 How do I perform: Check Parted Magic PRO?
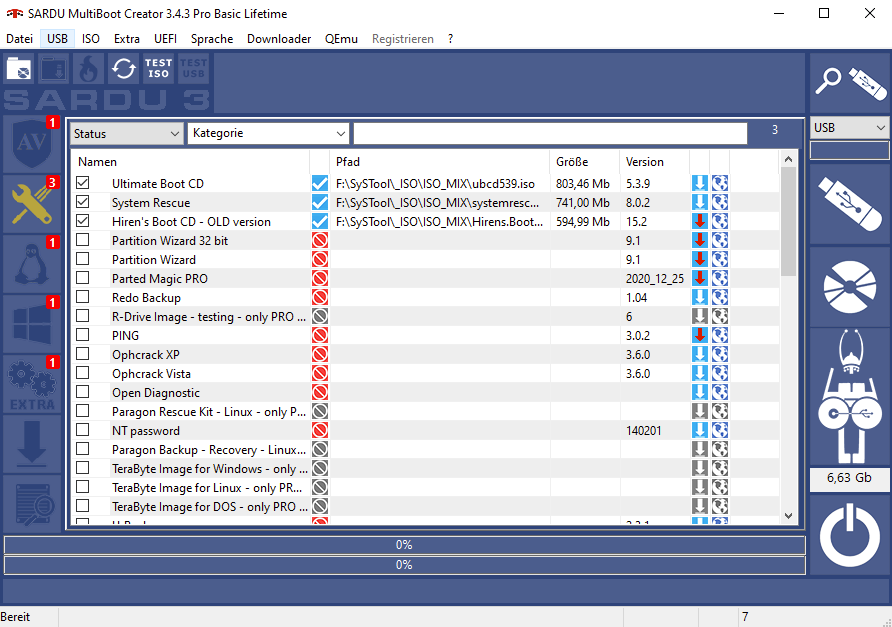82,278
